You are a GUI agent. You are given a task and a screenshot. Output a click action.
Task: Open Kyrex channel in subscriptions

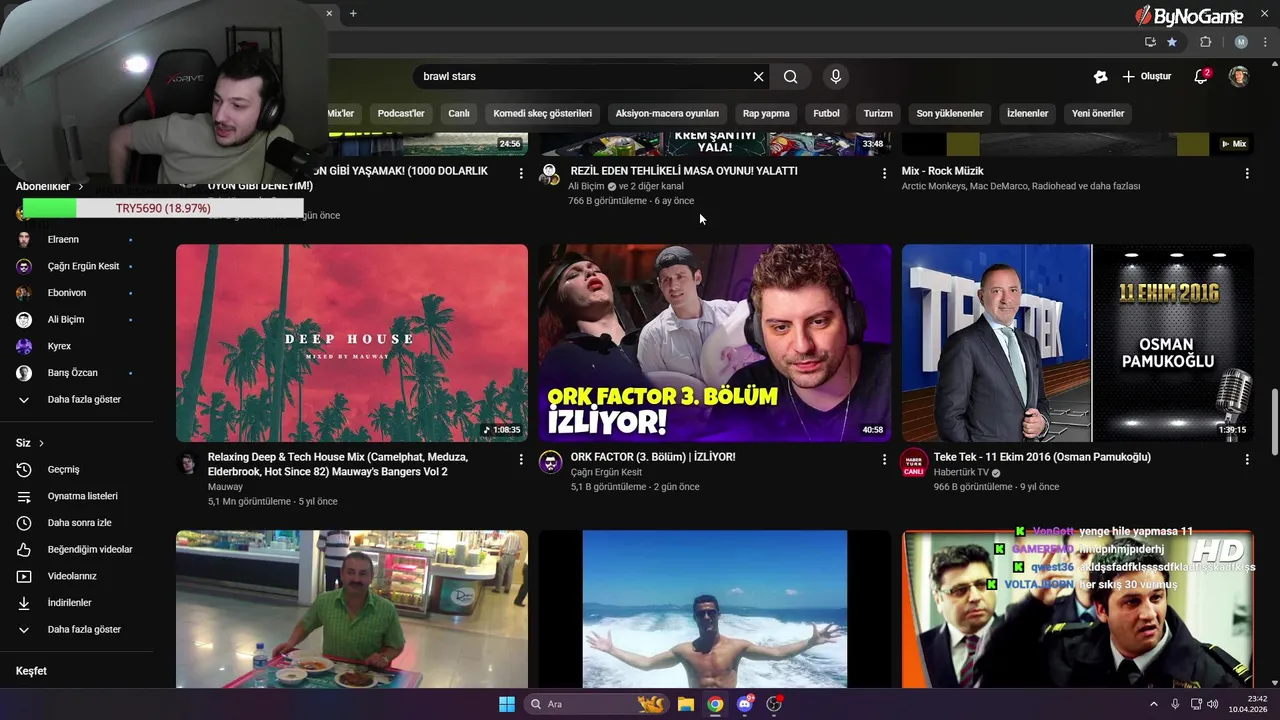point(77,346)
